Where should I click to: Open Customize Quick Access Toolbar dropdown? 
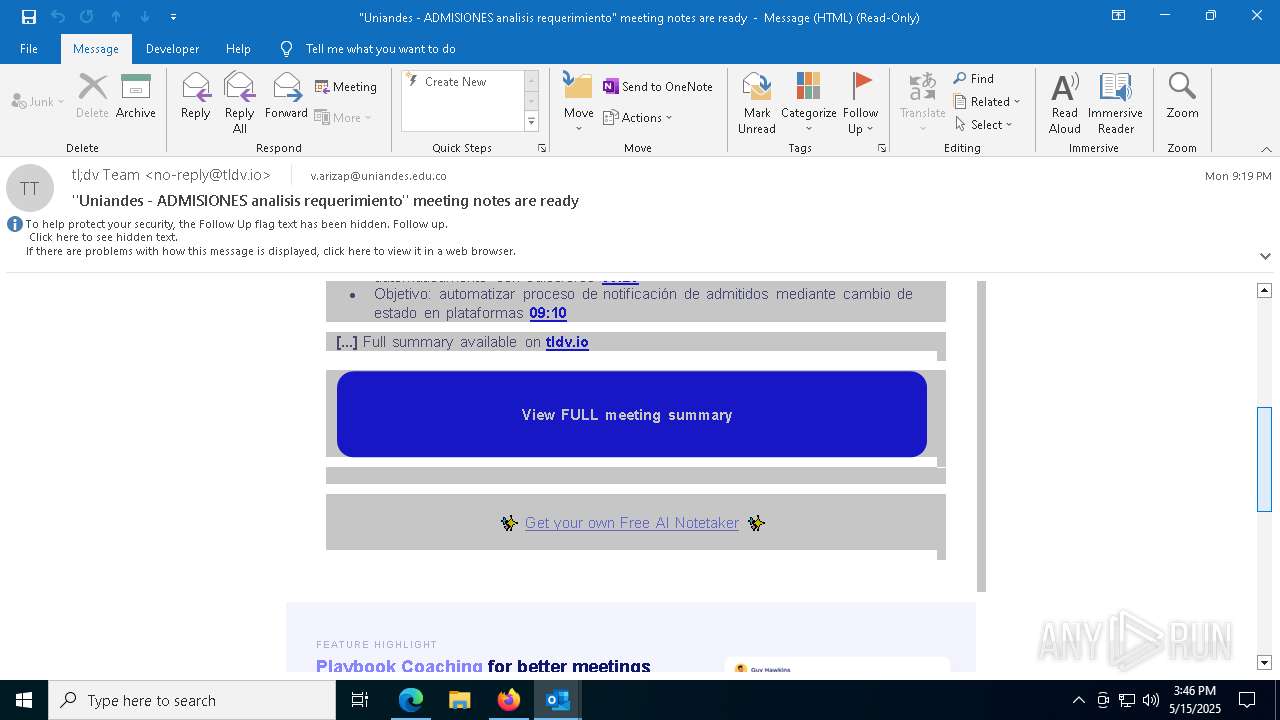point(173,17)
